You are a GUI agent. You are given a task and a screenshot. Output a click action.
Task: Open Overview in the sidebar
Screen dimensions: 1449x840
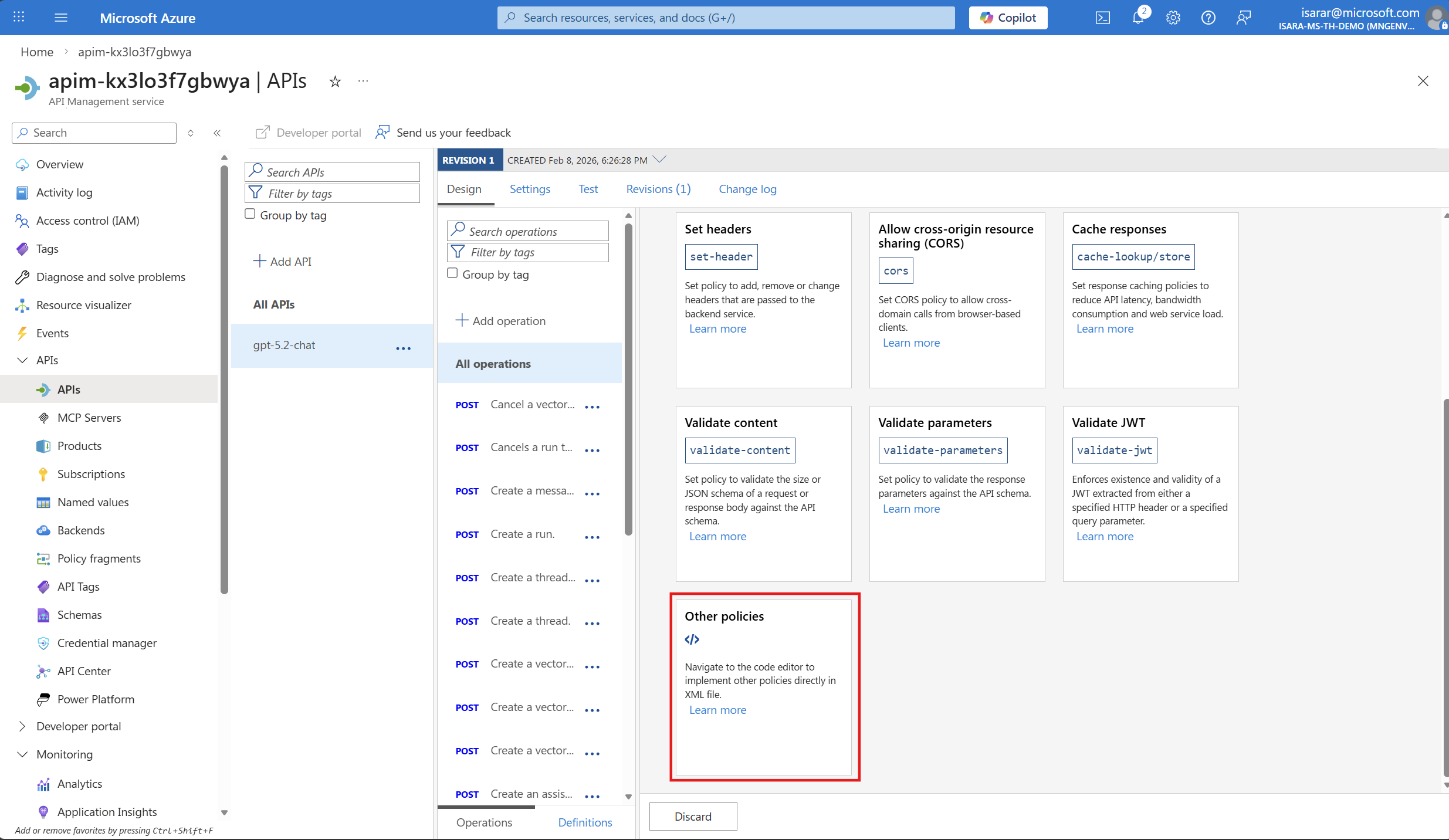point(60,164)
